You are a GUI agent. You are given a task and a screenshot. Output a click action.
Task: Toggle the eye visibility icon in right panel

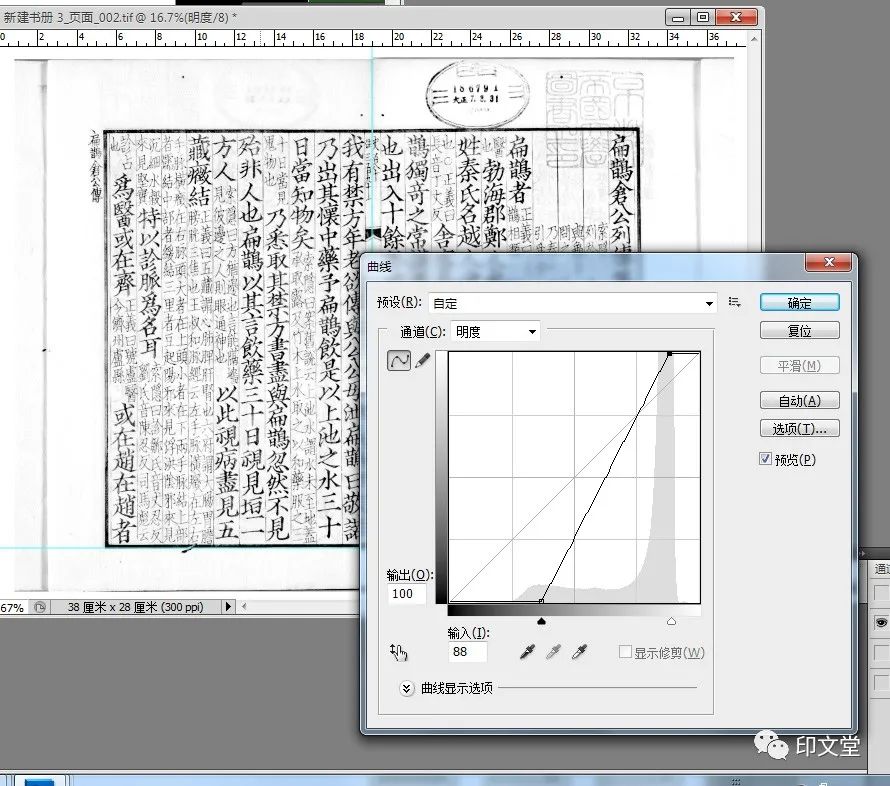882,621
